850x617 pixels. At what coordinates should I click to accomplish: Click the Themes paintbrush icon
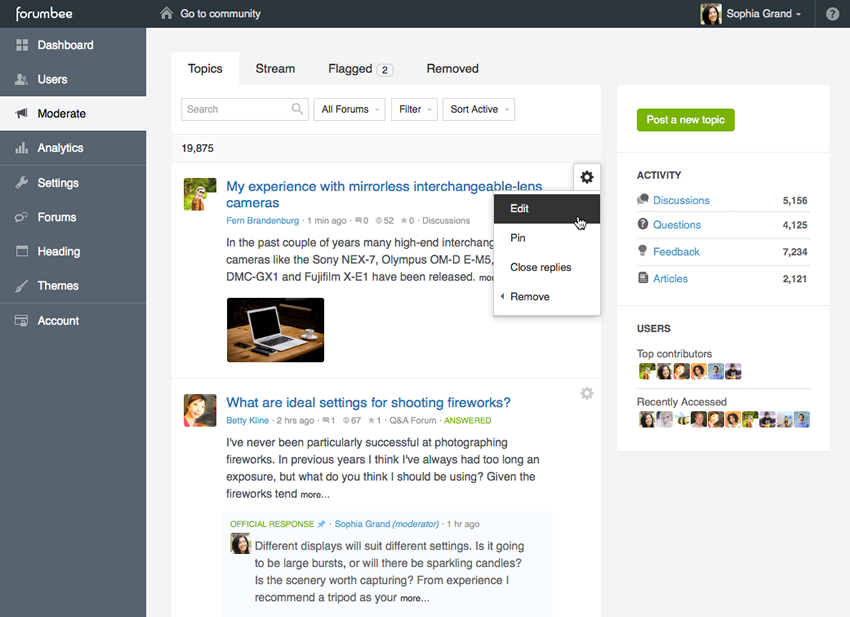click(21, 286)
